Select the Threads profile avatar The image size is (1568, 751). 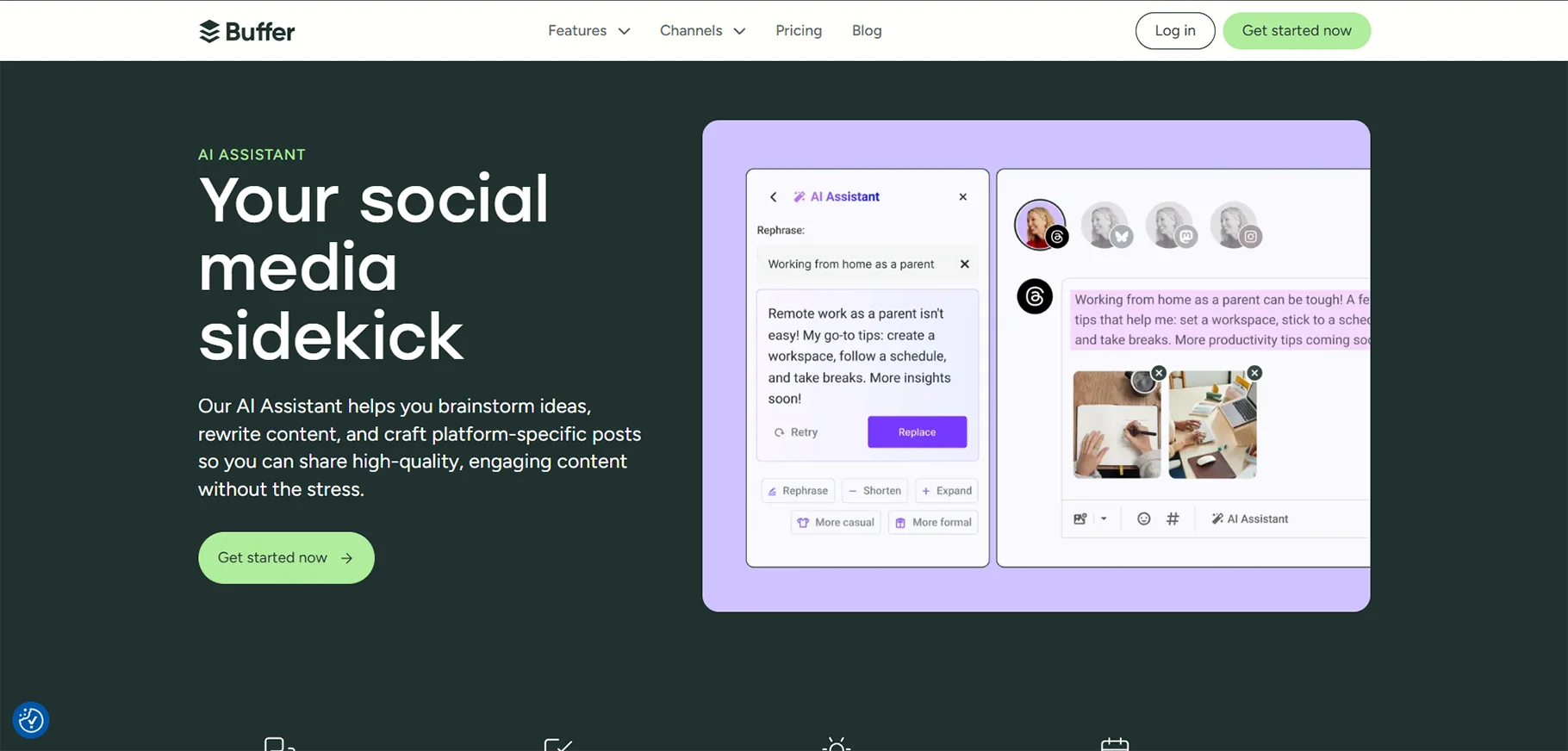click(1041, 225)
